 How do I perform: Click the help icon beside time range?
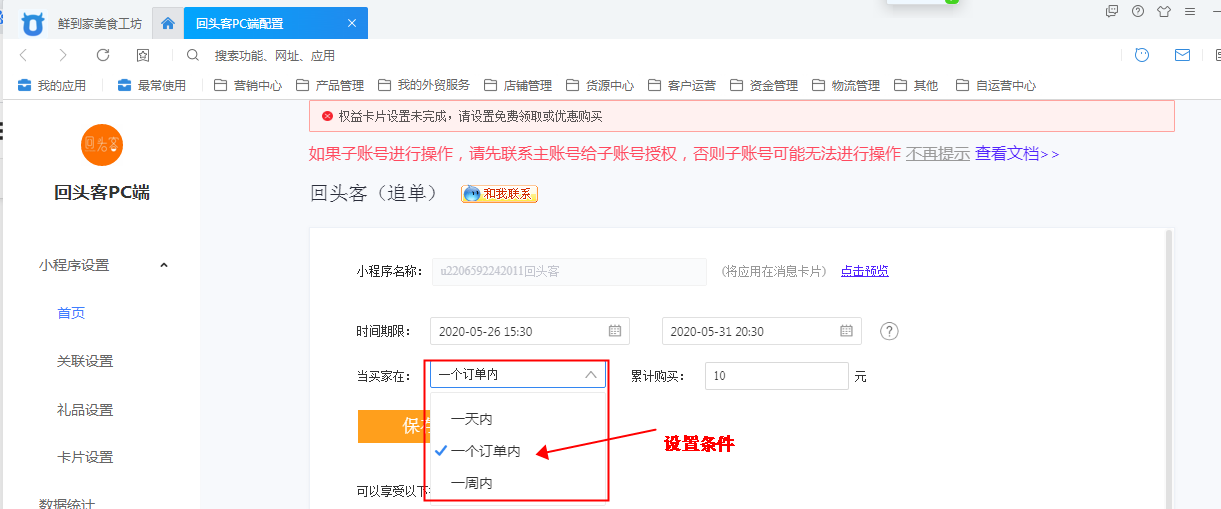pyautogui.click(x=889, y=331)
